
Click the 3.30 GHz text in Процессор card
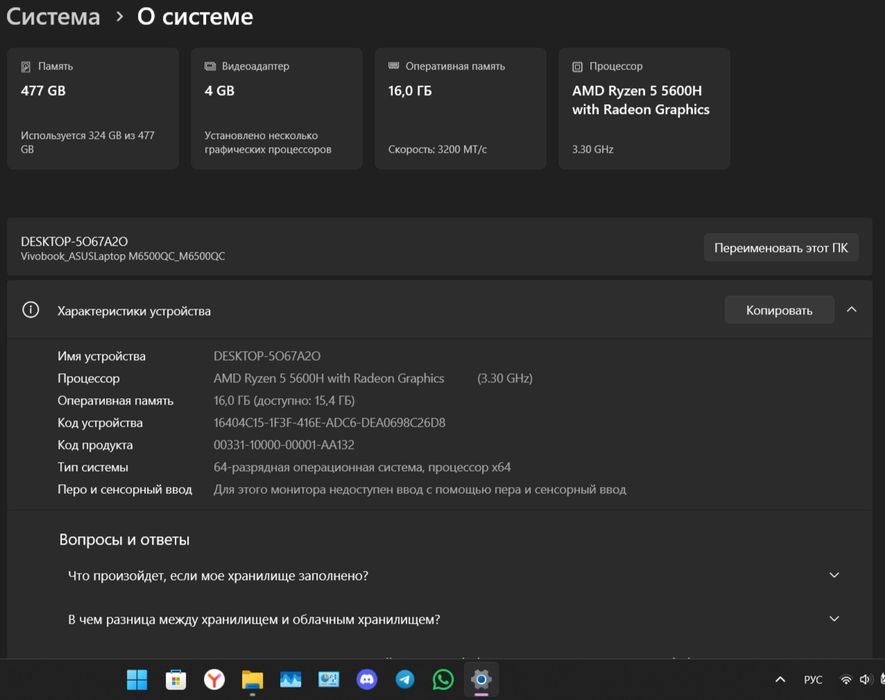point(593,150)
